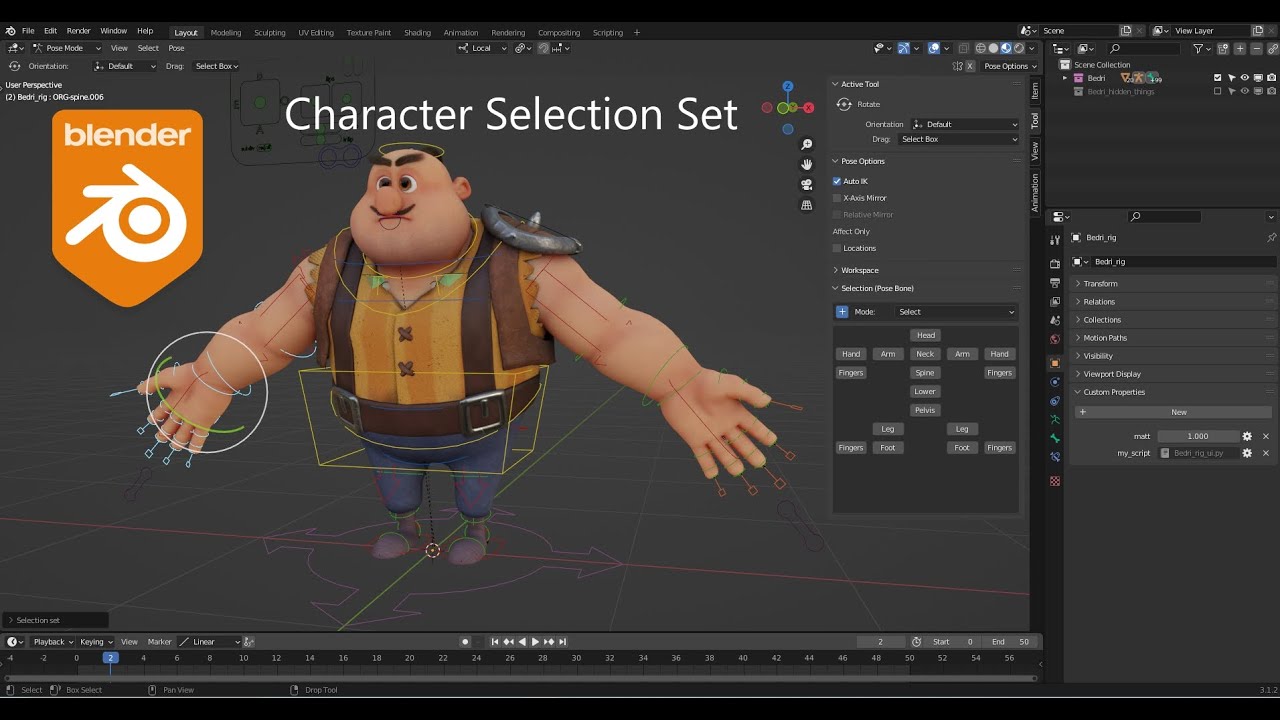This screenshot has width=1280, height=720.
Task: Open the Bone Constraints properties tab icon
Action: tap(1054, 457)
